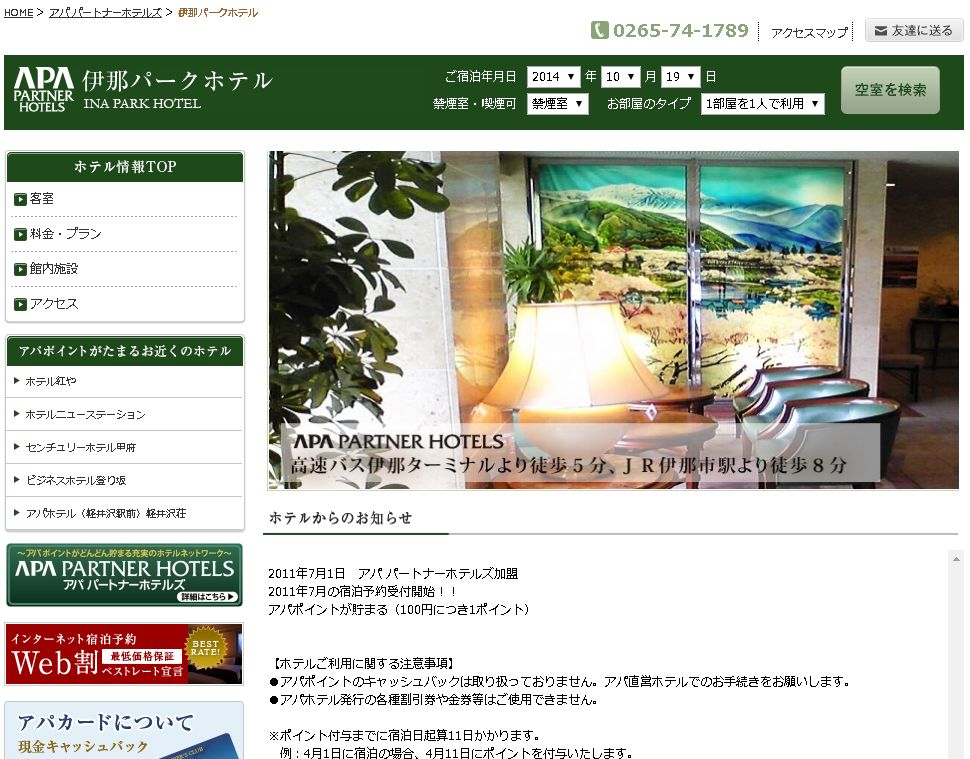The height and width of the screenshot is (759, 970).
Task: Click the INA PARK HOTEL title text
Action: 142,104
